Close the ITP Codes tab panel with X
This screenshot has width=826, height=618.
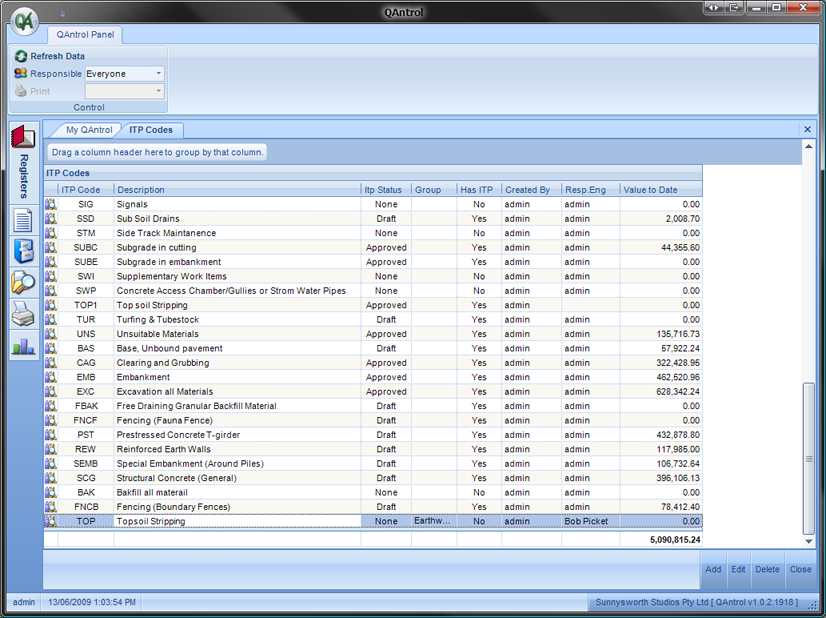[808, 129]
